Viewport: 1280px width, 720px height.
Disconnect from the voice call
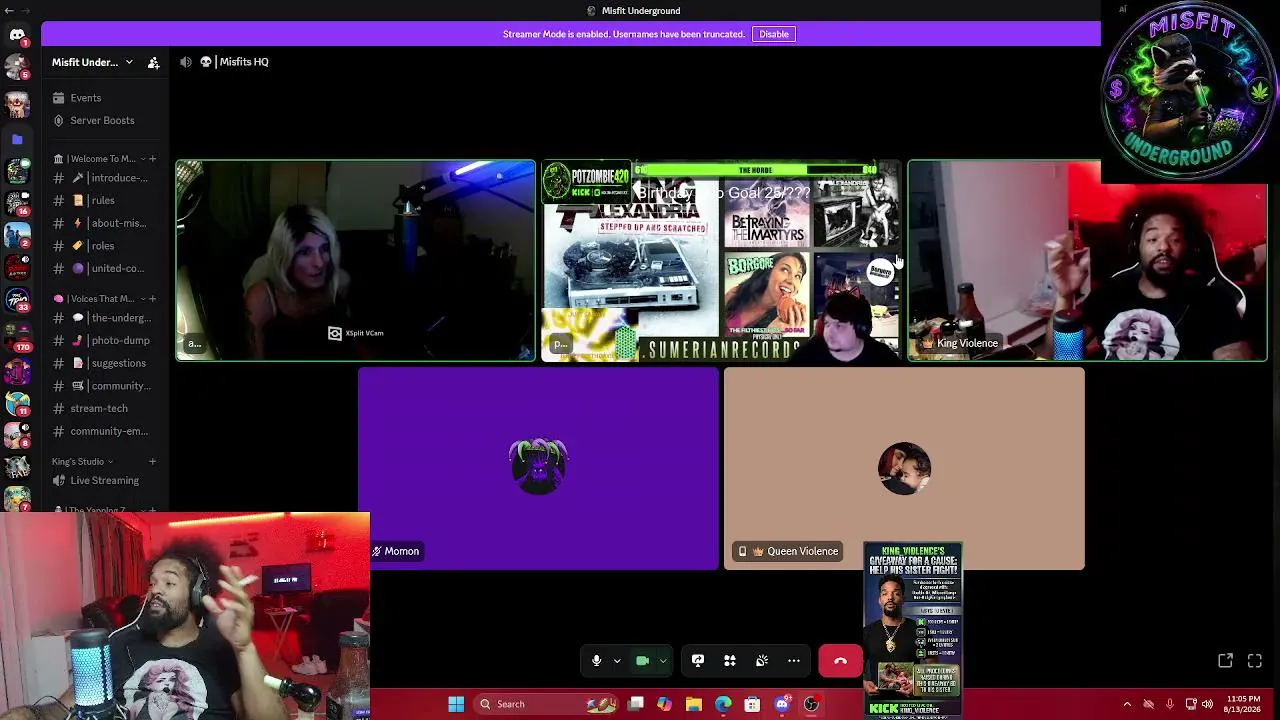pos(840,661)
